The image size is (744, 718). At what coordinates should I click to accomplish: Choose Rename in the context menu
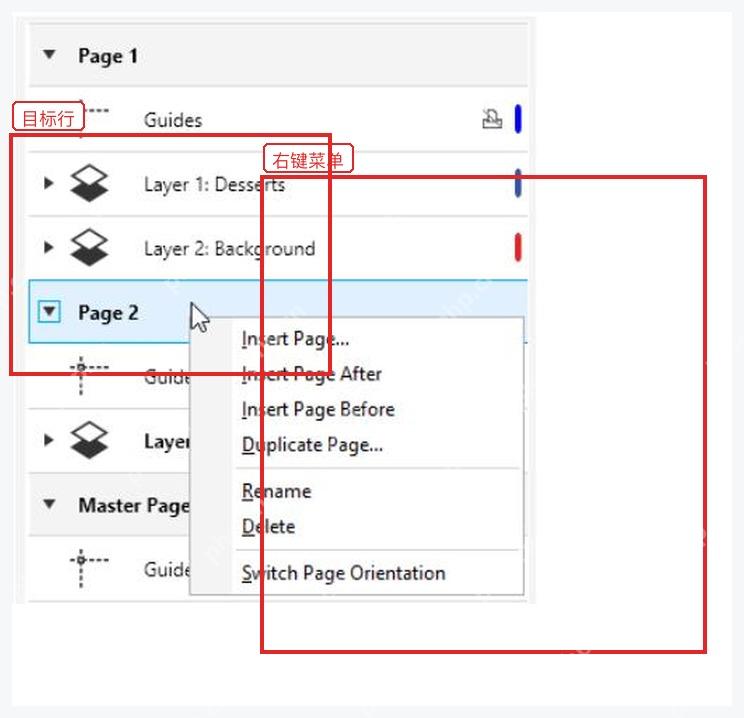(356, 491)
